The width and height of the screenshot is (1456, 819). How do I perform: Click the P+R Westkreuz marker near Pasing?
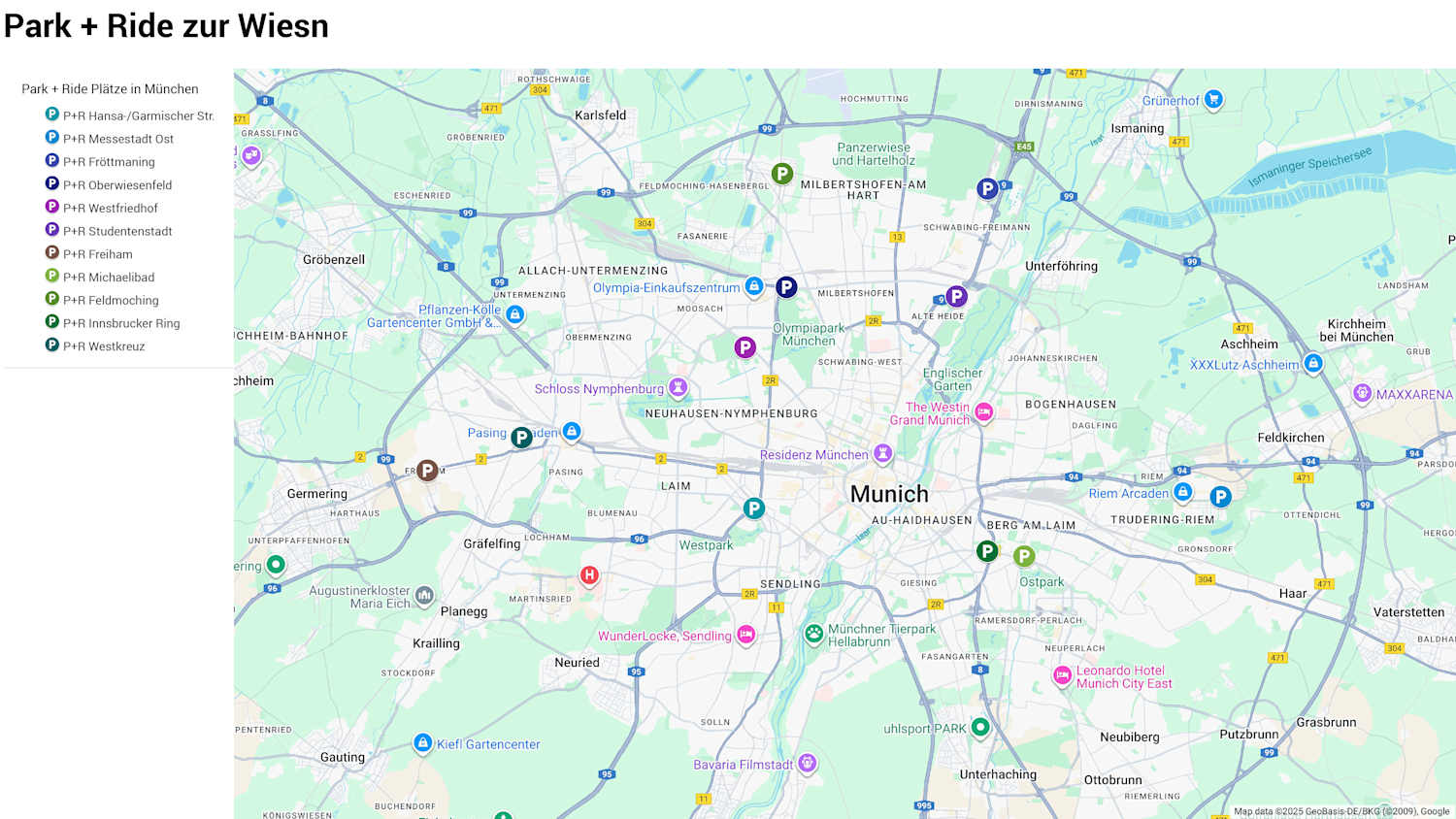pos(521,438)
